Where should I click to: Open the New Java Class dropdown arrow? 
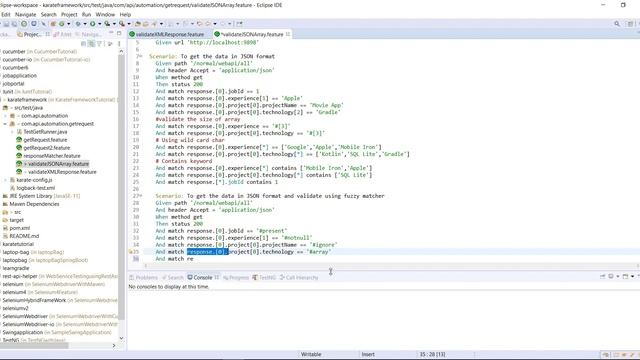(69, 24)
